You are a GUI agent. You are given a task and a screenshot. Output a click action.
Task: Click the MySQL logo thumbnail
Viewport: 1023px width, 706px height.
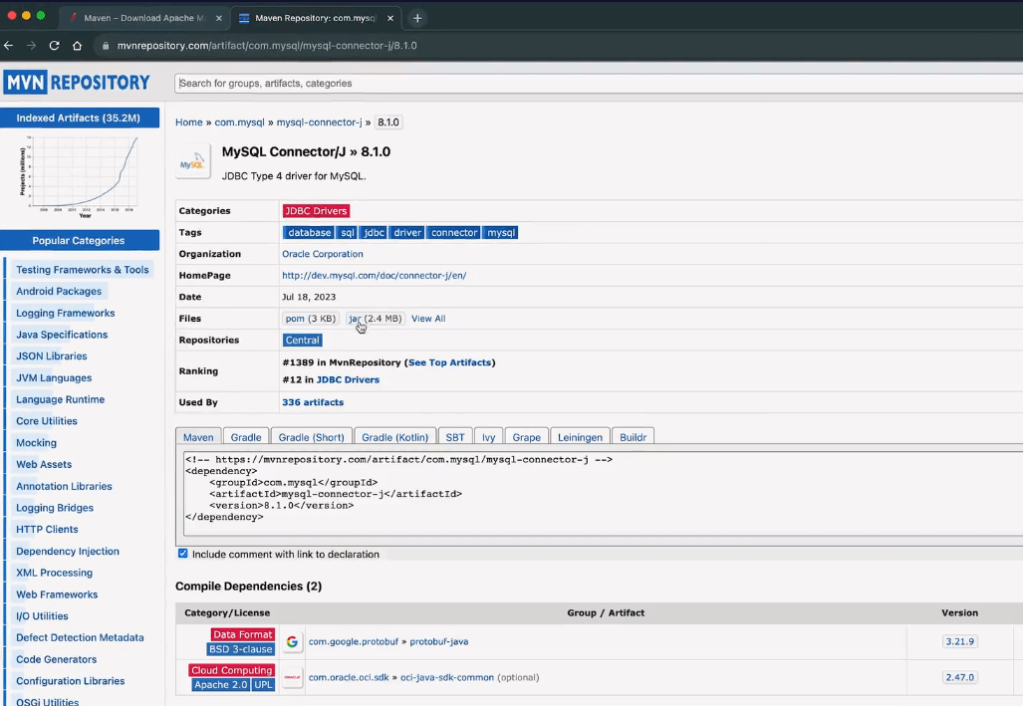click(192, 161)
